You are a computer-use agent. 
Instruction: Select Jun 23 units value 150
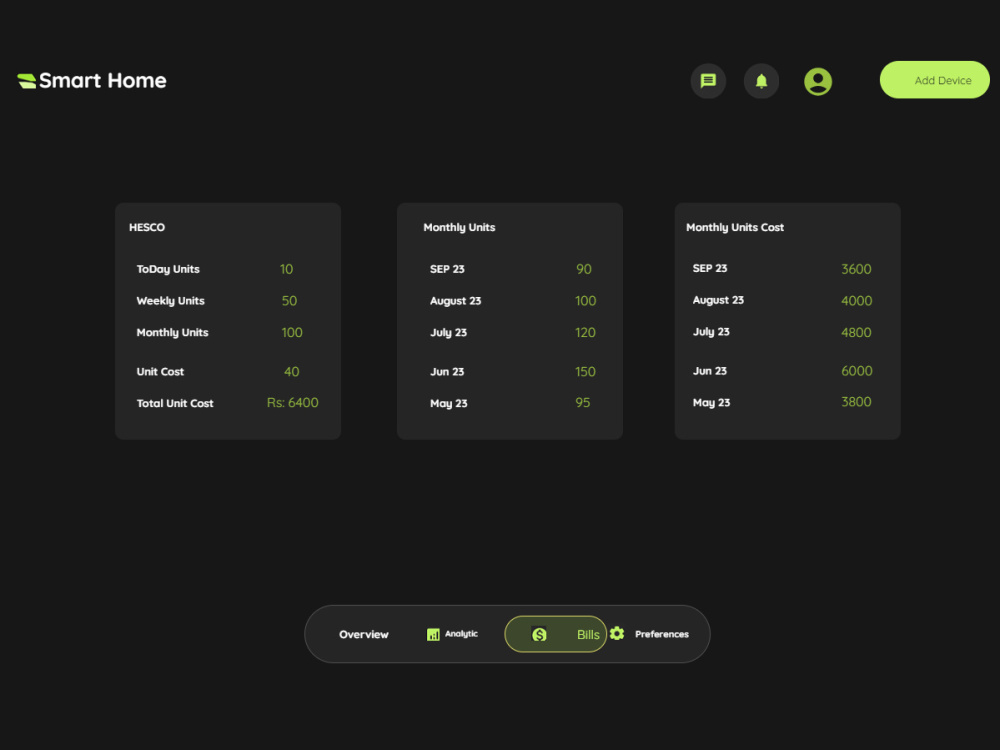pyautogui.click(x=585, y=371)
